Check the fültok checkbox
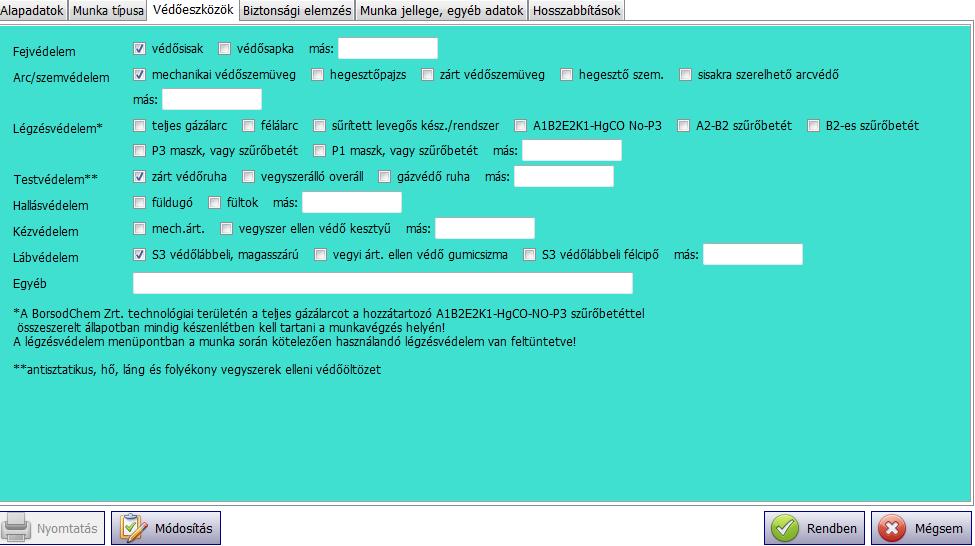 pos(215,203)
